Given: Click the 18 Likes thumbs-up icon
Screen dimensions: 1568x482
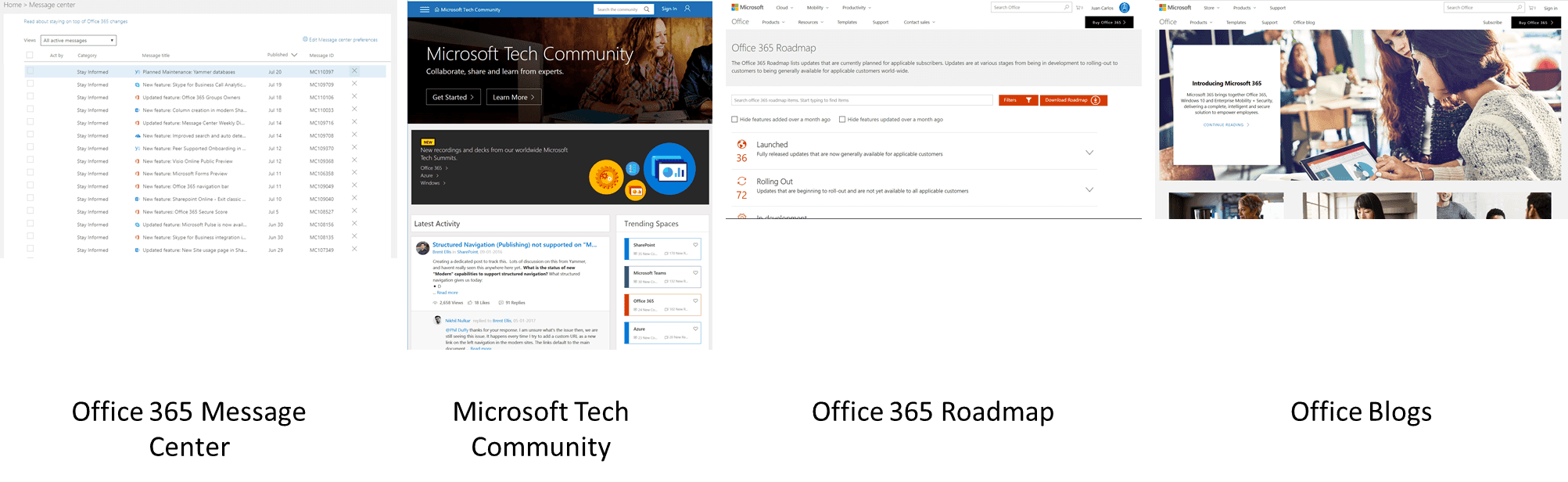Looking at the screenshot, I should [x=470, y=303].
